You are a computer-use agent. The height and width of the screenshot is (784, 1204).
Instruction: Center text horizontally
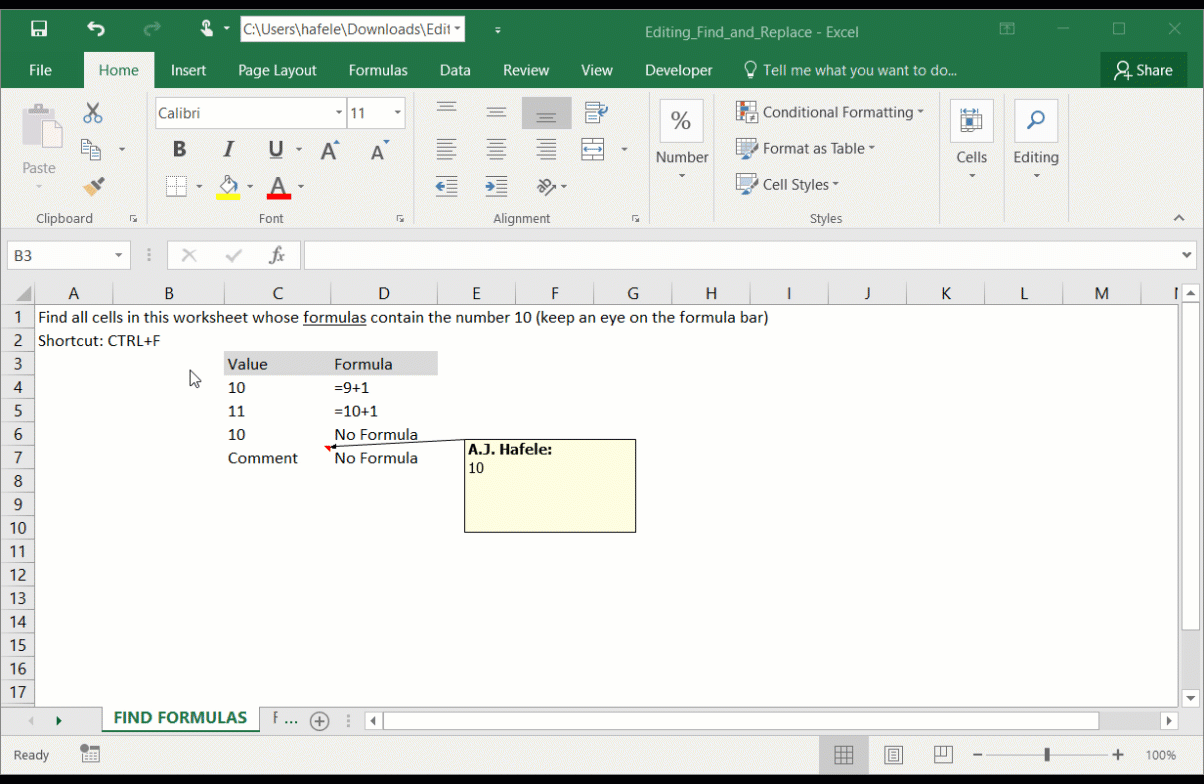pos(496,150)
